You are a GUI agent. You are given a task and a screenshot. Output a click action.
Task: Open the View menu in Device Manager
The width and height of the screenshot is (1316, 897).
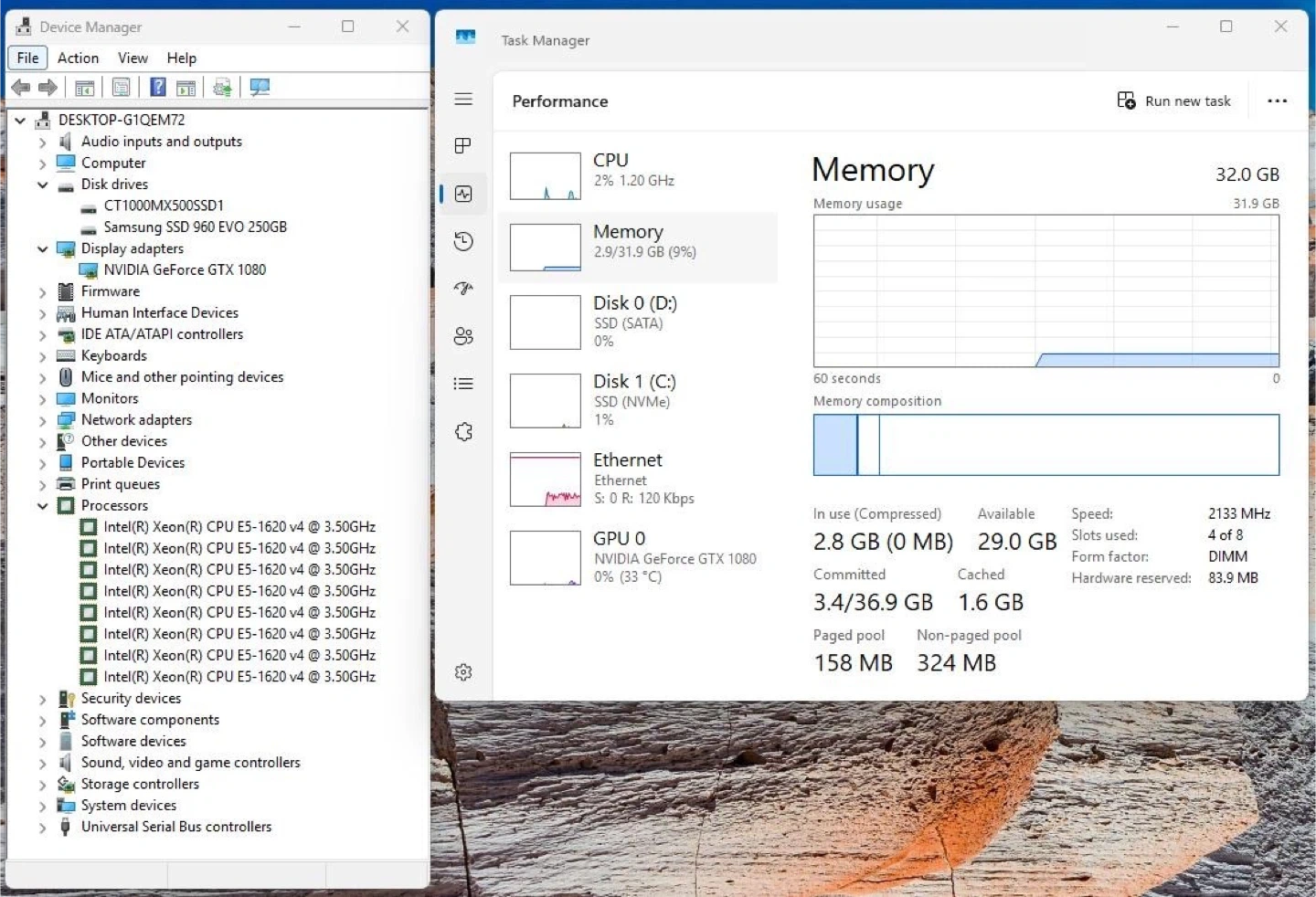point(133,58)
